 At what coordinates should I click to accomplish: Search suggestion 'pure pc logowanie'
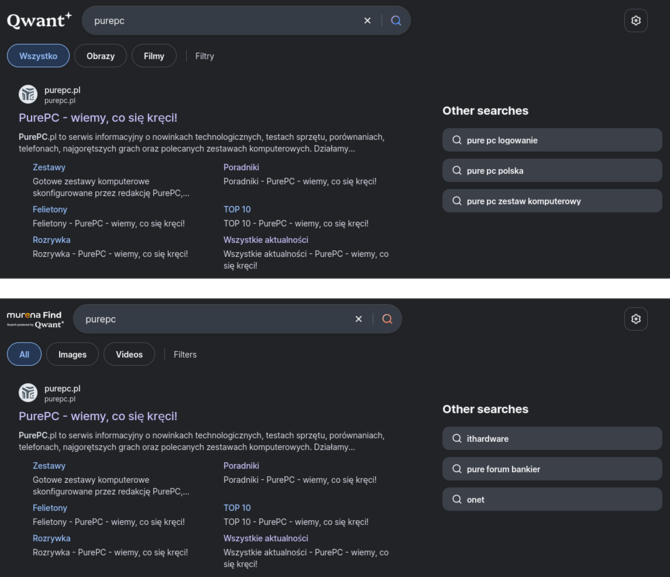(x=552, y=140)
